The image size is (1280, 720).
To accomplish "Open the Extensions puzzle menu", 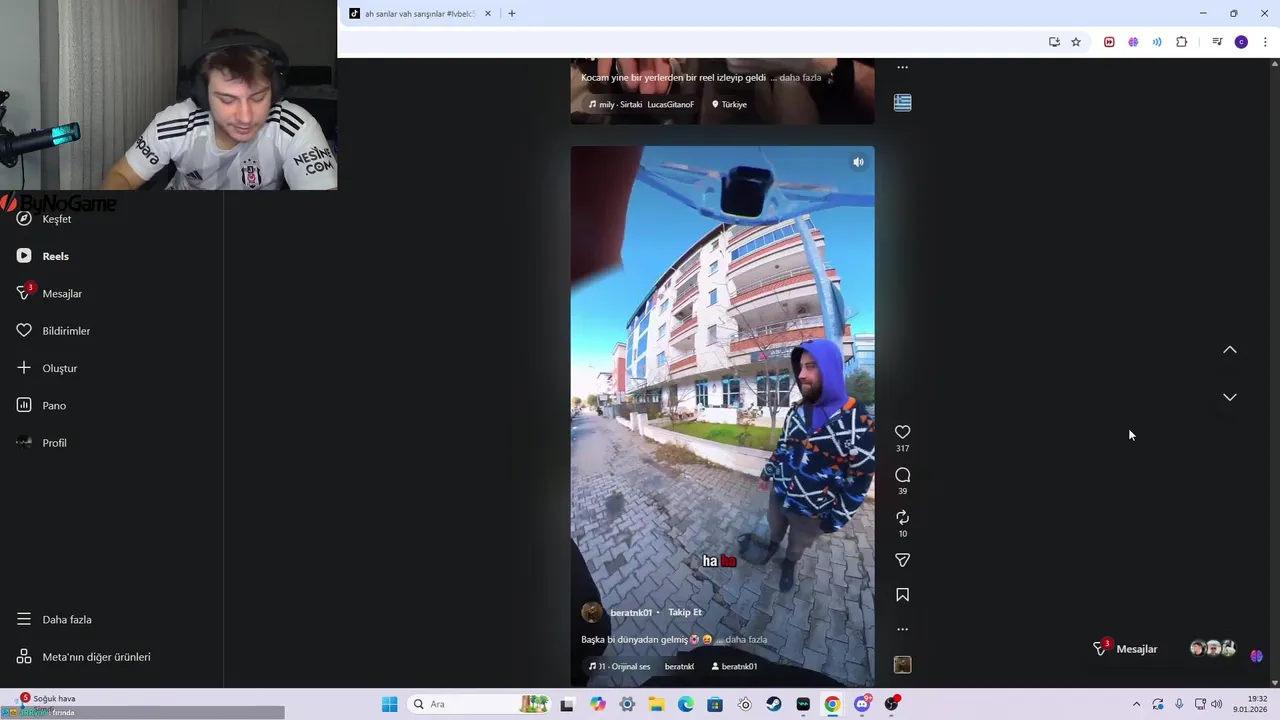I will (x=1182, y=42).
